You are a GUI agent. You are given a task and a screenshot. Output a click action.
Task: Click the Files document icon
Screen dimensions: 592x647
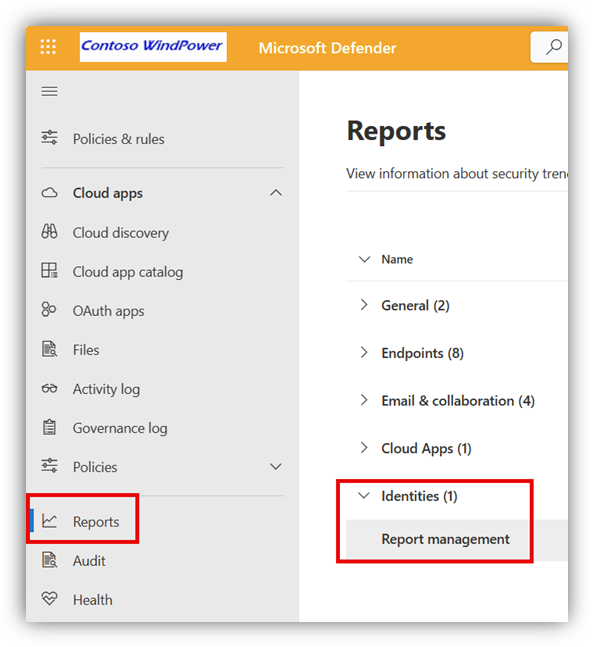50,349
